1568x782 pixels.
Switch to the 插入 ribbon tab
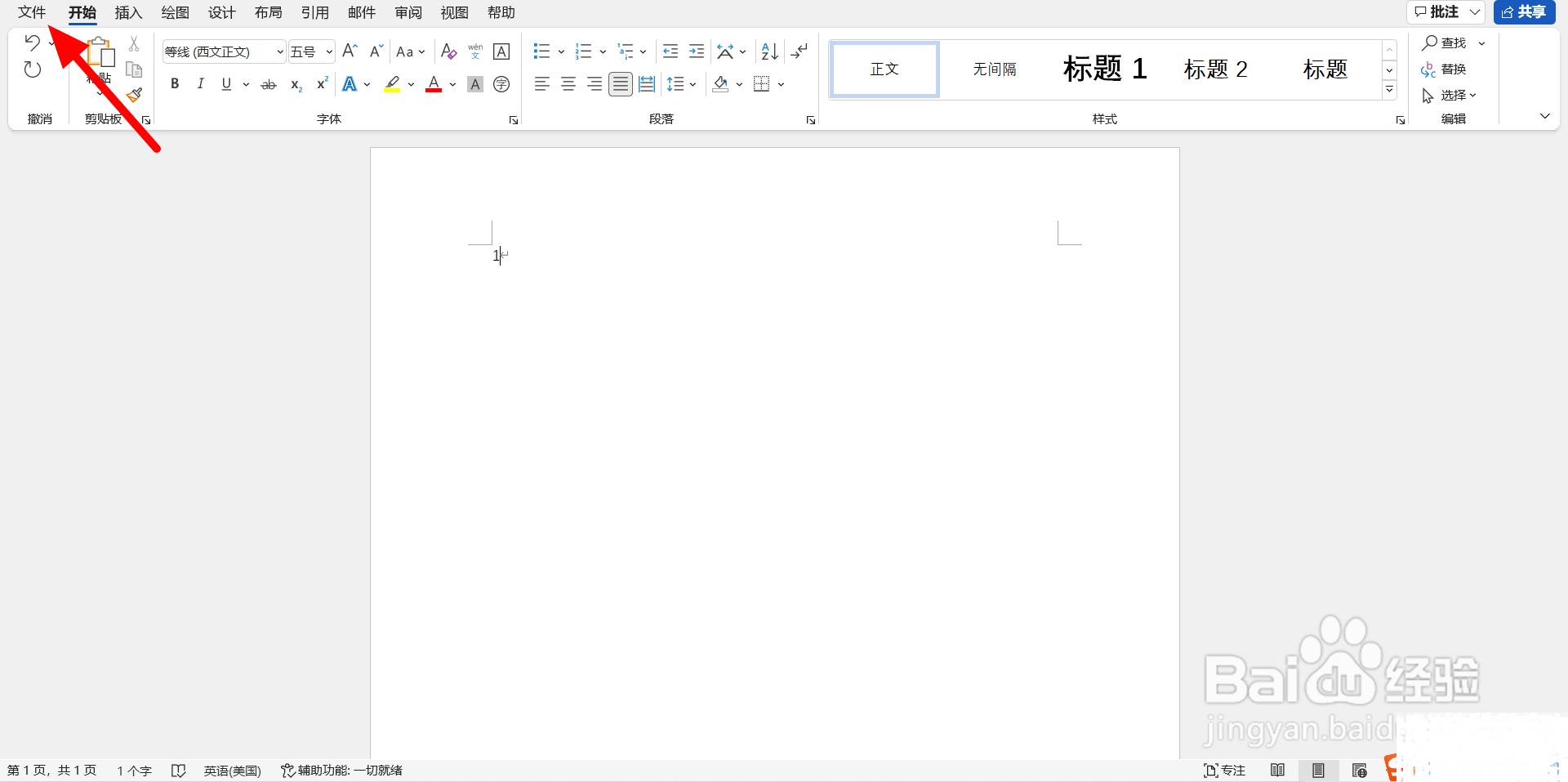click(127, 12)
